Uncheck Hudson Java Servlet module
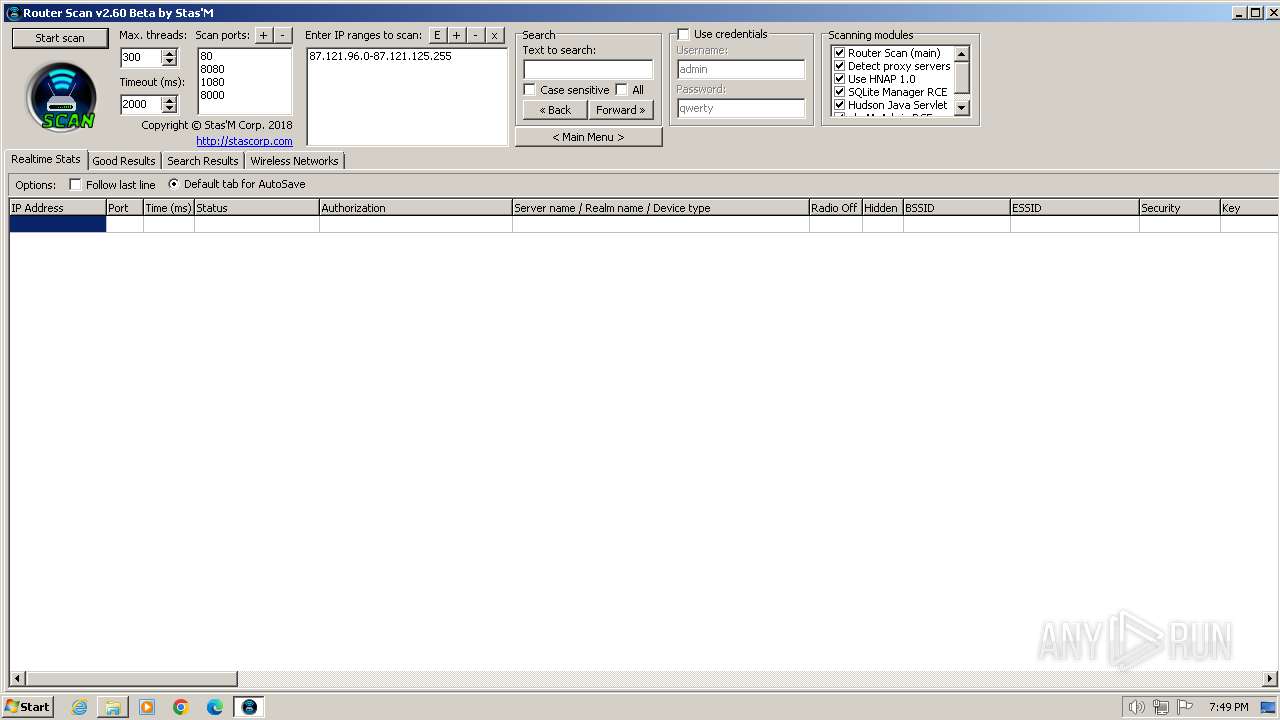This screenshot has width=1280, height=720. (840, 105)
